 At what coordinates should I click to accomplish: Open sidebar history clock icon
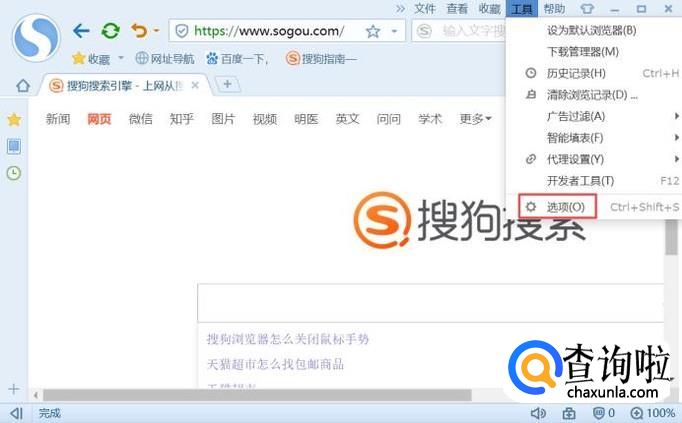(x=14, y=173)
